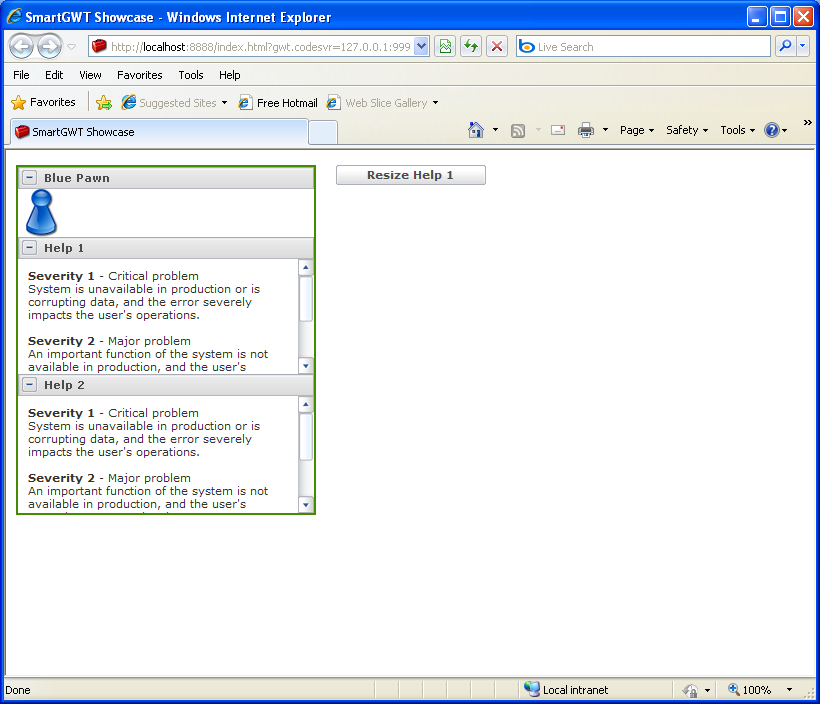The width and height of the screenshot is (820, 704).
Task: Click the search magnifier button
Action: point(785,47)
